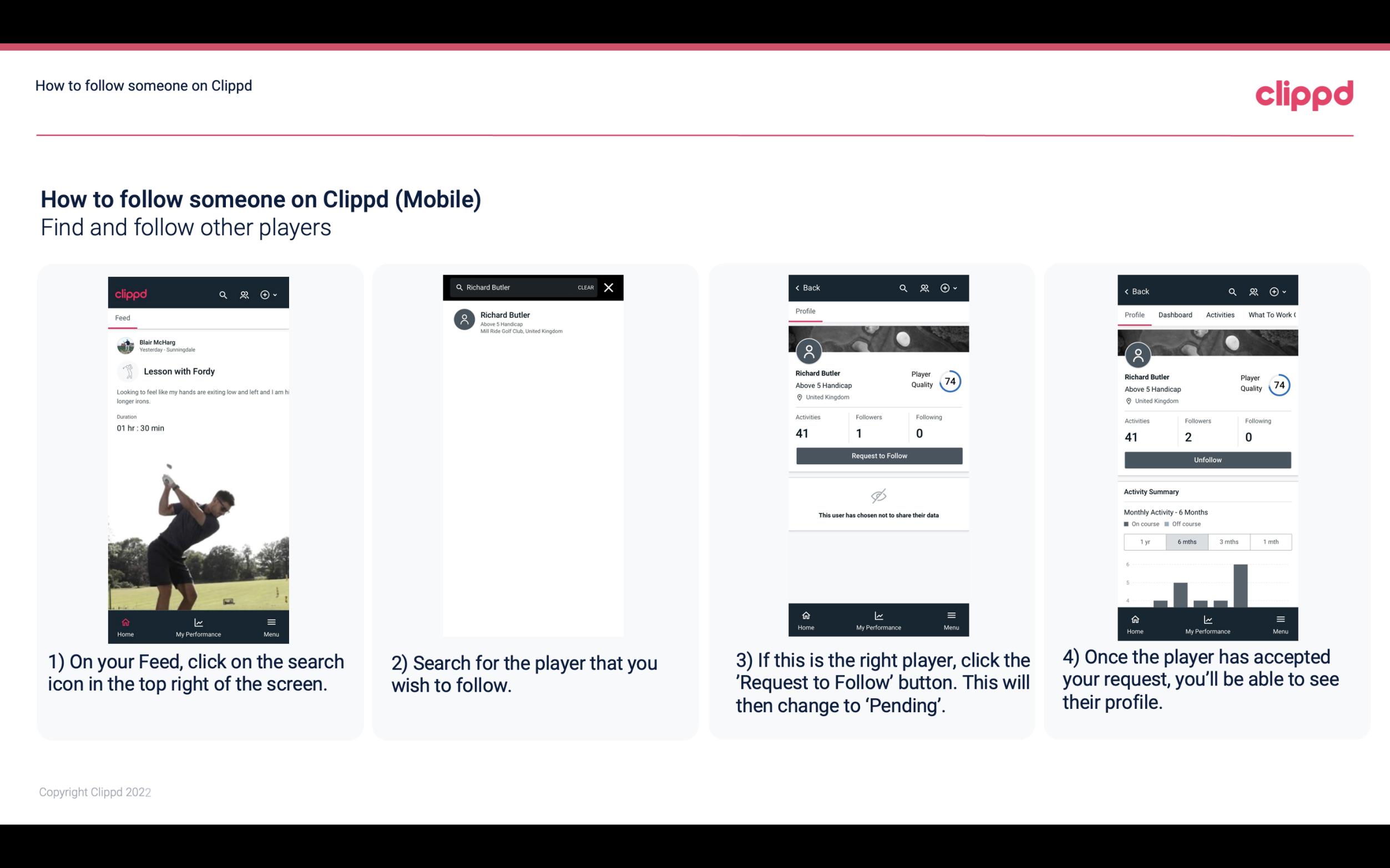Viewport: 1390px width, 868px height.
Task: Click the search icon on Feed screen
Action: [222, 294]
